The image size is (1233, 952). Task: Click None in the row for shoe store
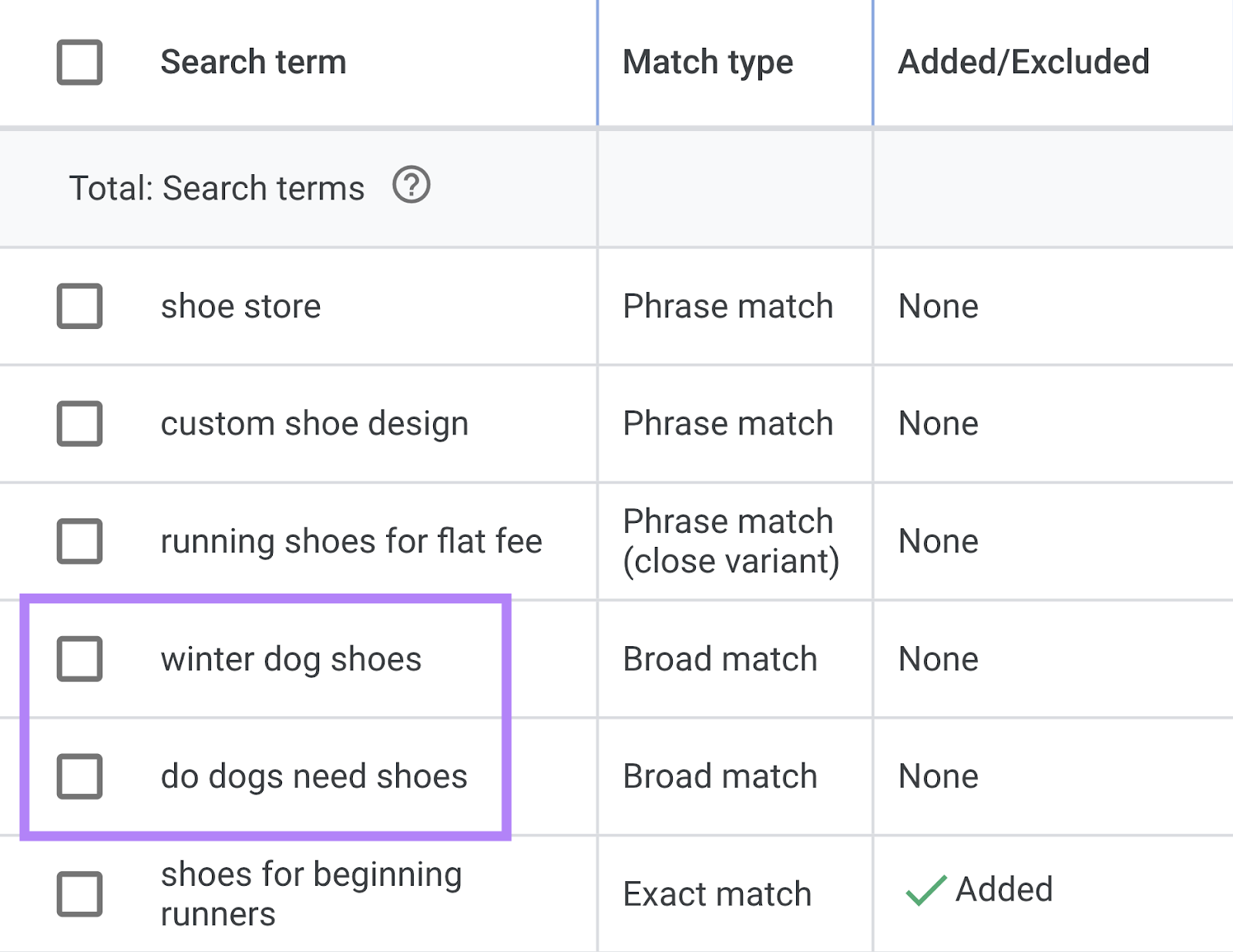(937, 306)
